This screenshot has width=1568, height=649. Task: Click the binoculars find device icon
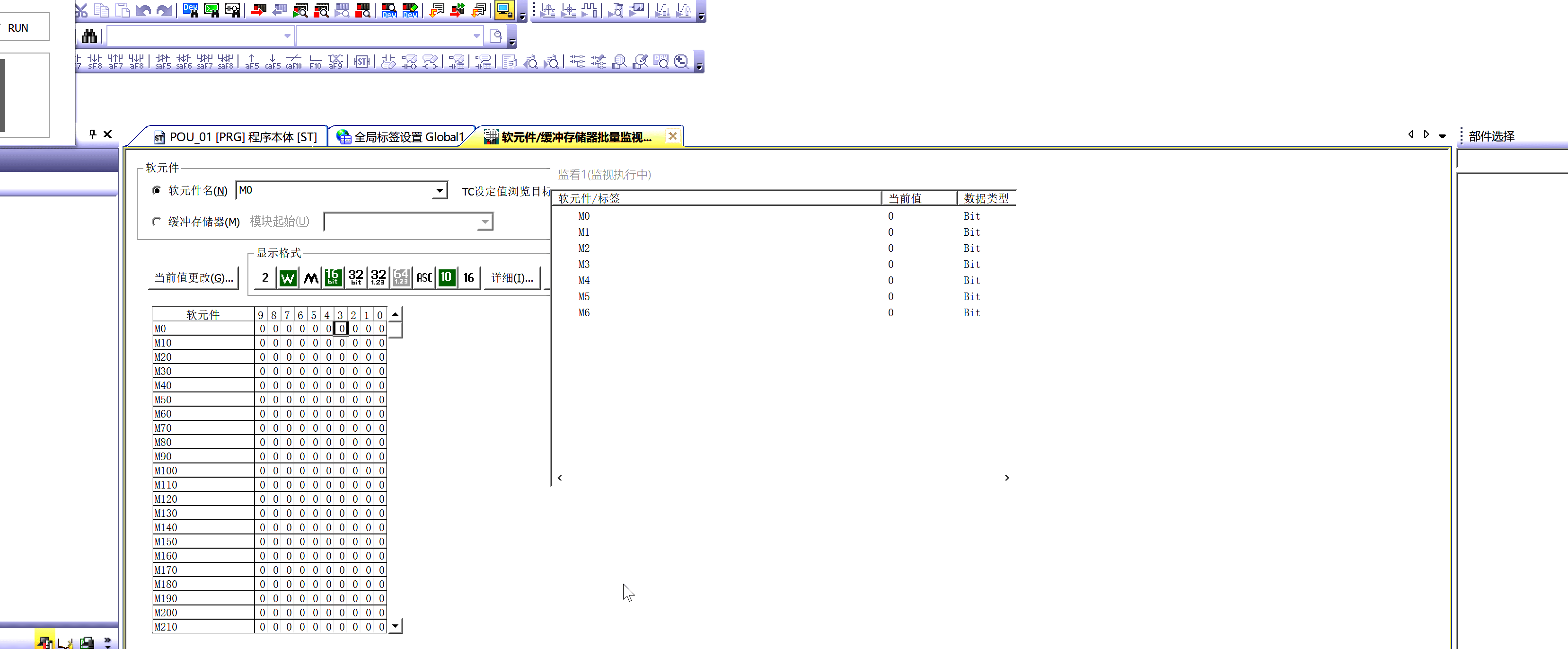(x=89, y=36)
